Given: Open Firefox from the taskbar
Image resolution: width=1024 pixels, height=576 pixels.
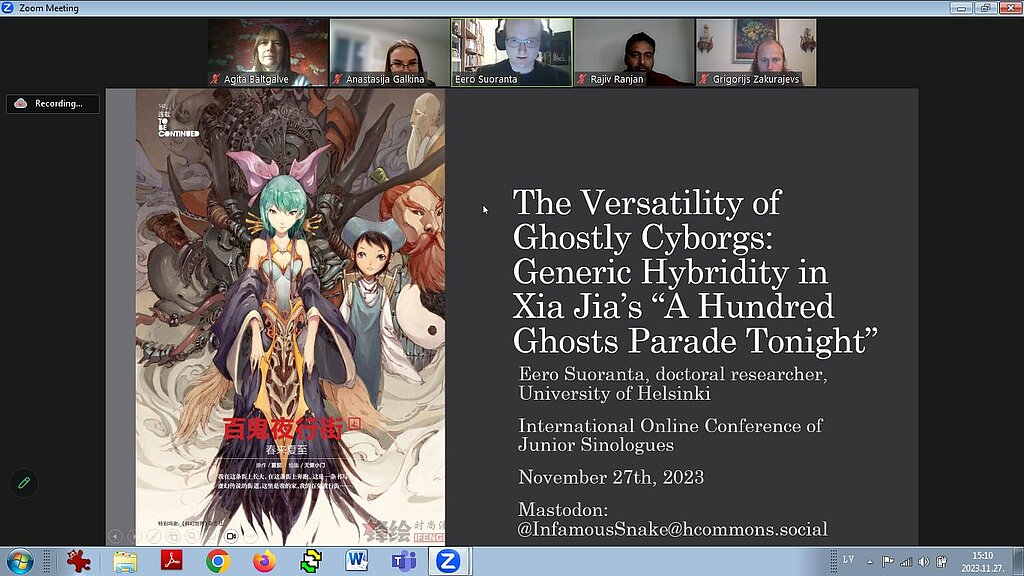Looking at the screenshot, I should (x=264, y=562).
